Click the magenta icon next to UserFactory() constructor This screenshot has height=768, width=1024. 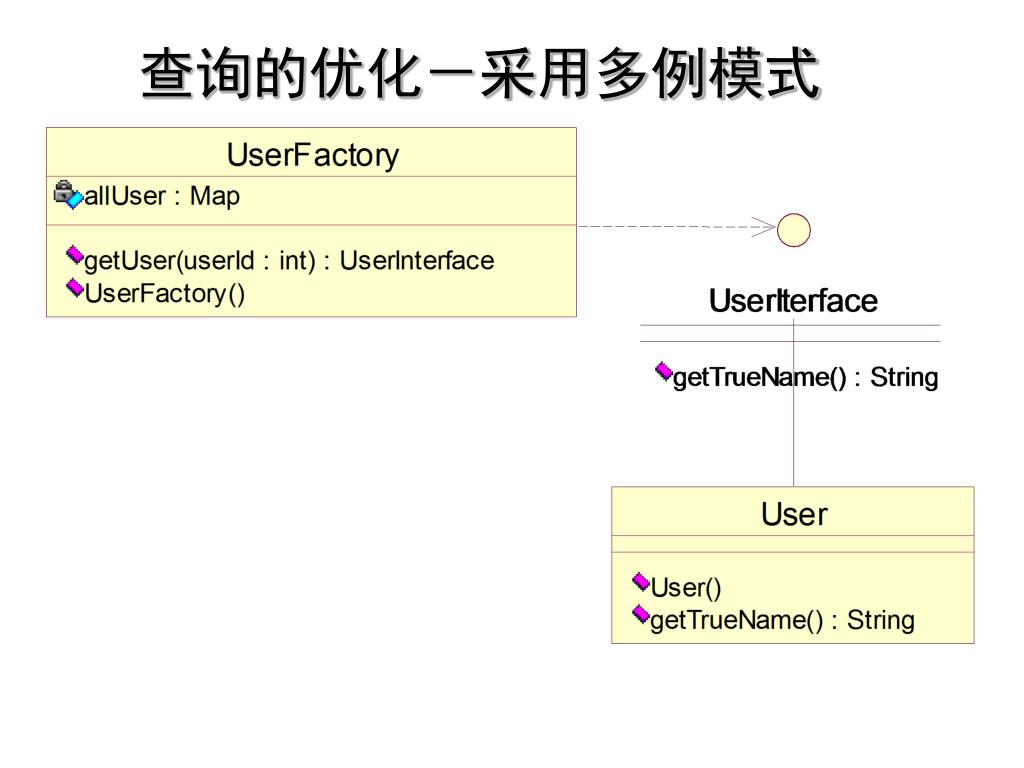[x=75, y=287]
